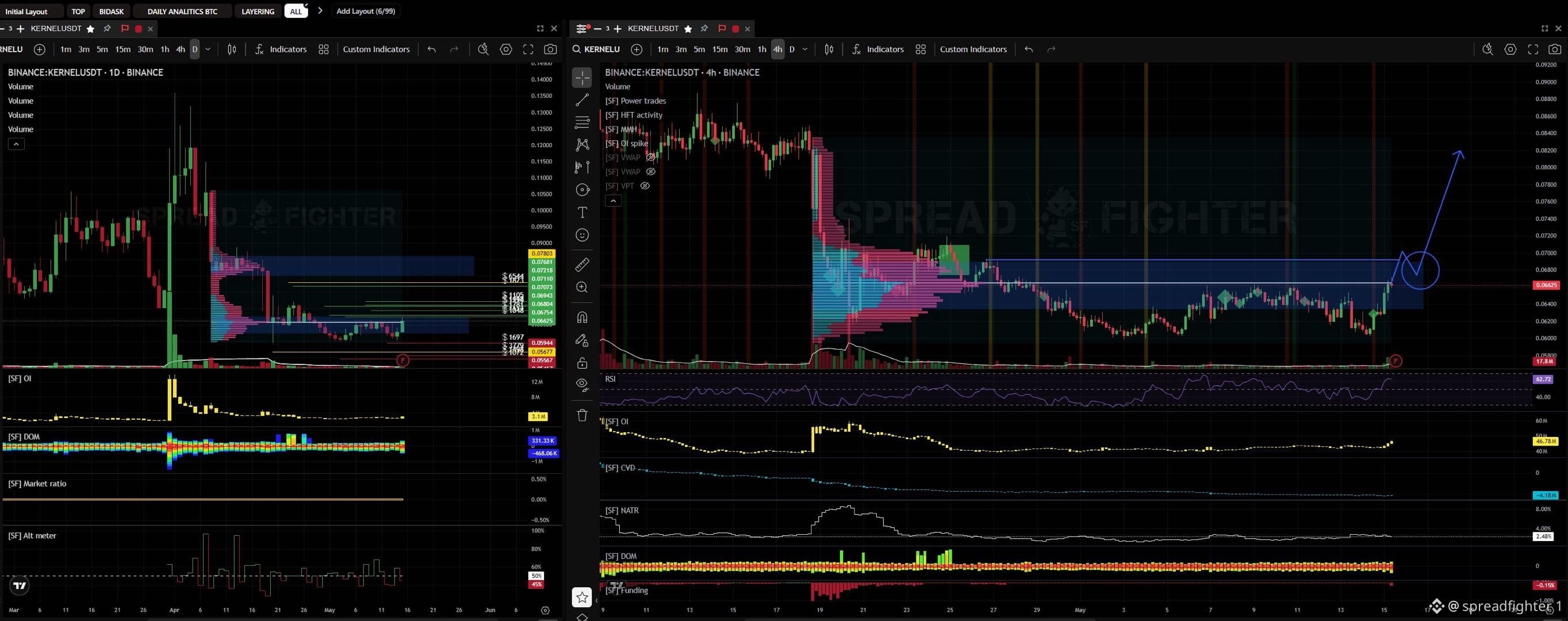This screenshot has width=1568, height=621.
Task: Open the BIDASK layout tab
Action: [112, 11]
